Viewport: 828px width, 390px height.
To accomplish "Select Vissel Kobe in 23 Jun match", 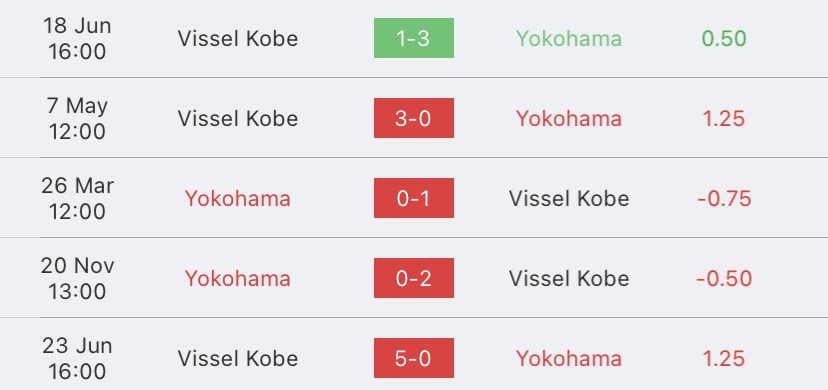I will (x=238, y=358).
